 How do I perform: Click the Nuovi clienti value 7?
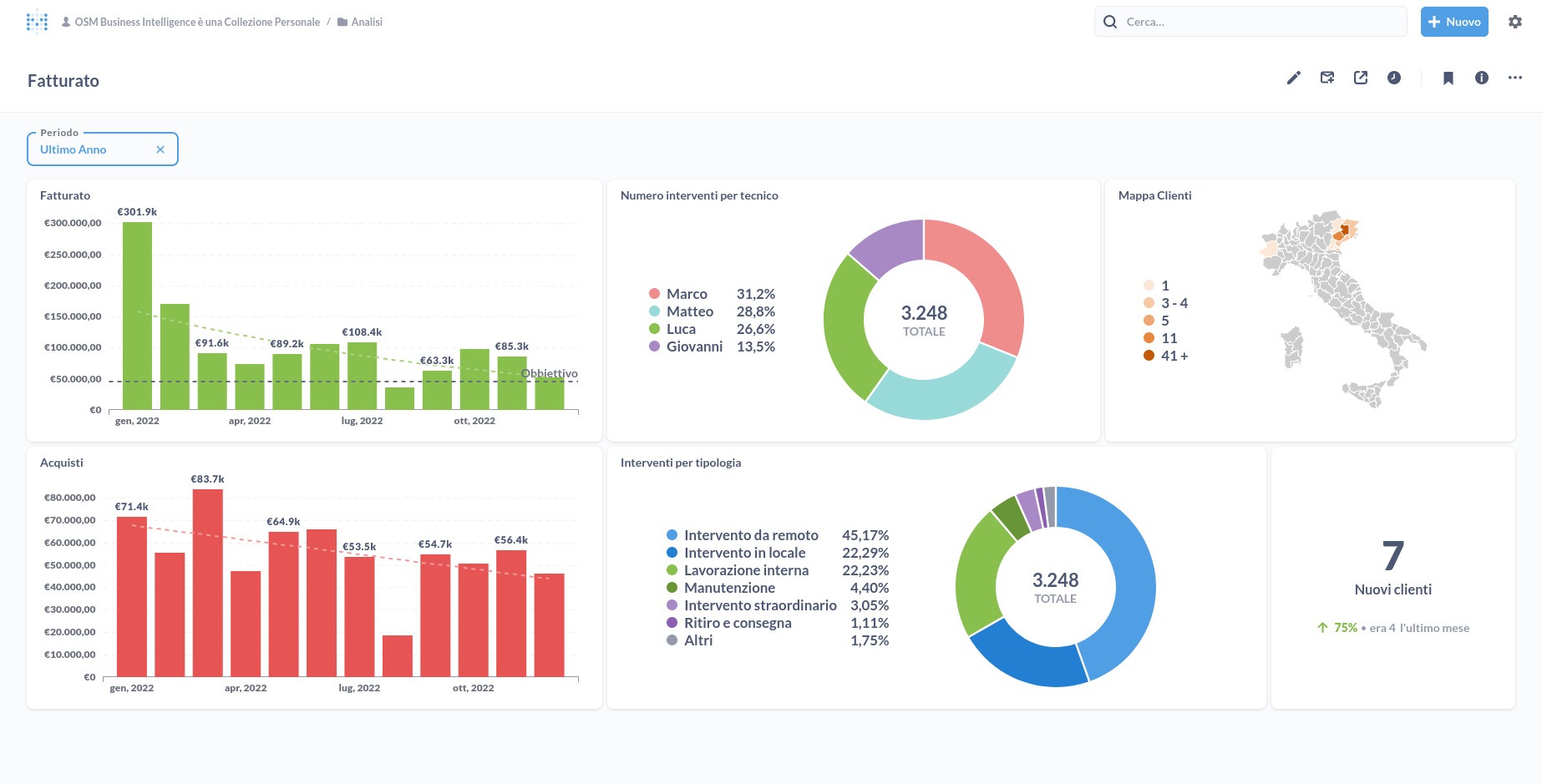pyautogui.click(x=1393, y=556)
